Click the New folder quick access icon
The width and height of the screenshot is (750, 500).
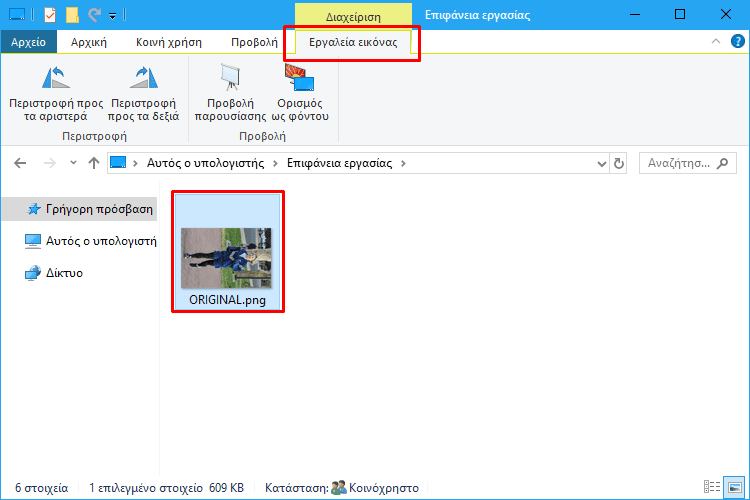pos(72,15)
